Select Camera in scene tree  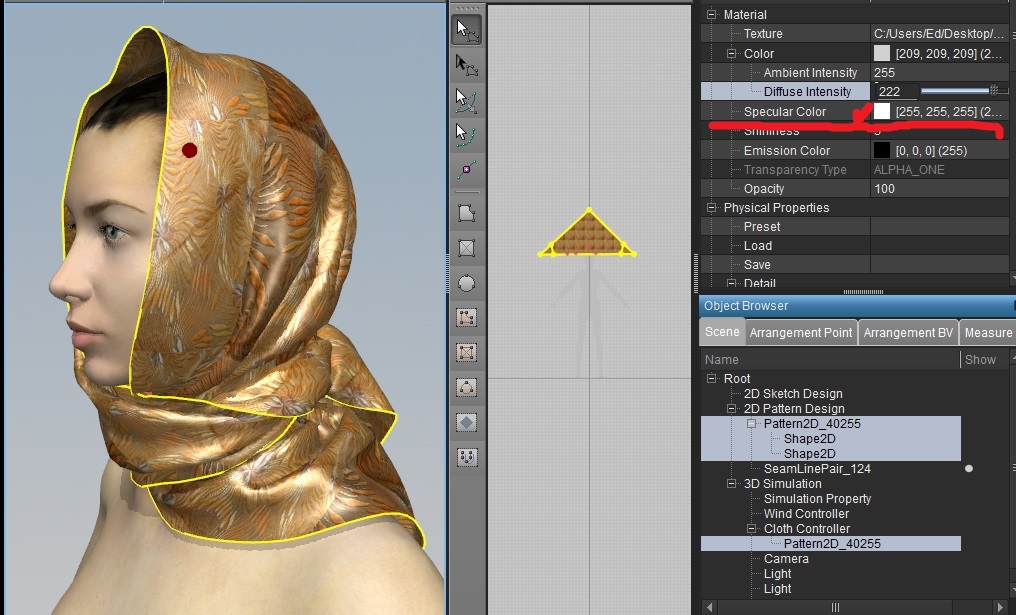coord(786,559)
